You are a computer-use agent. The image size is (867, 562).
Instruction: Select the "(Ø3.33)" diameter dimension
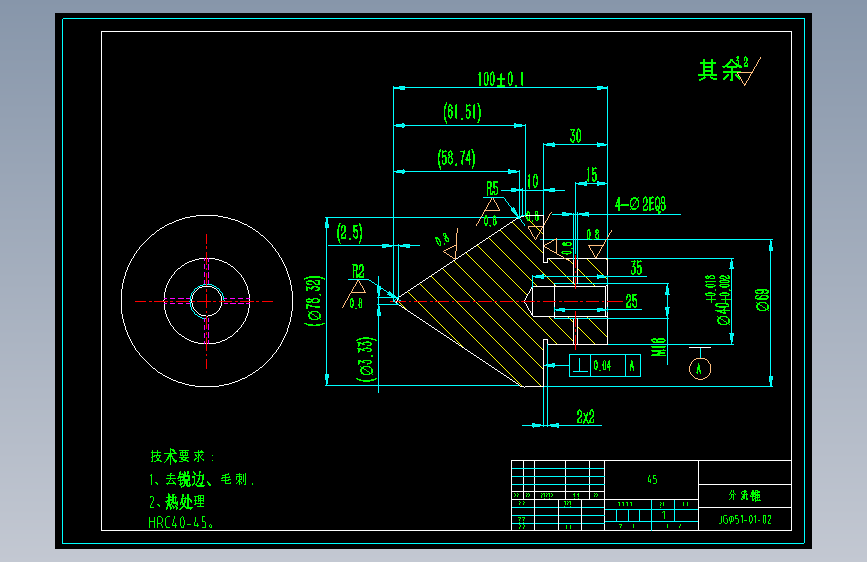[x=366, y=359]
